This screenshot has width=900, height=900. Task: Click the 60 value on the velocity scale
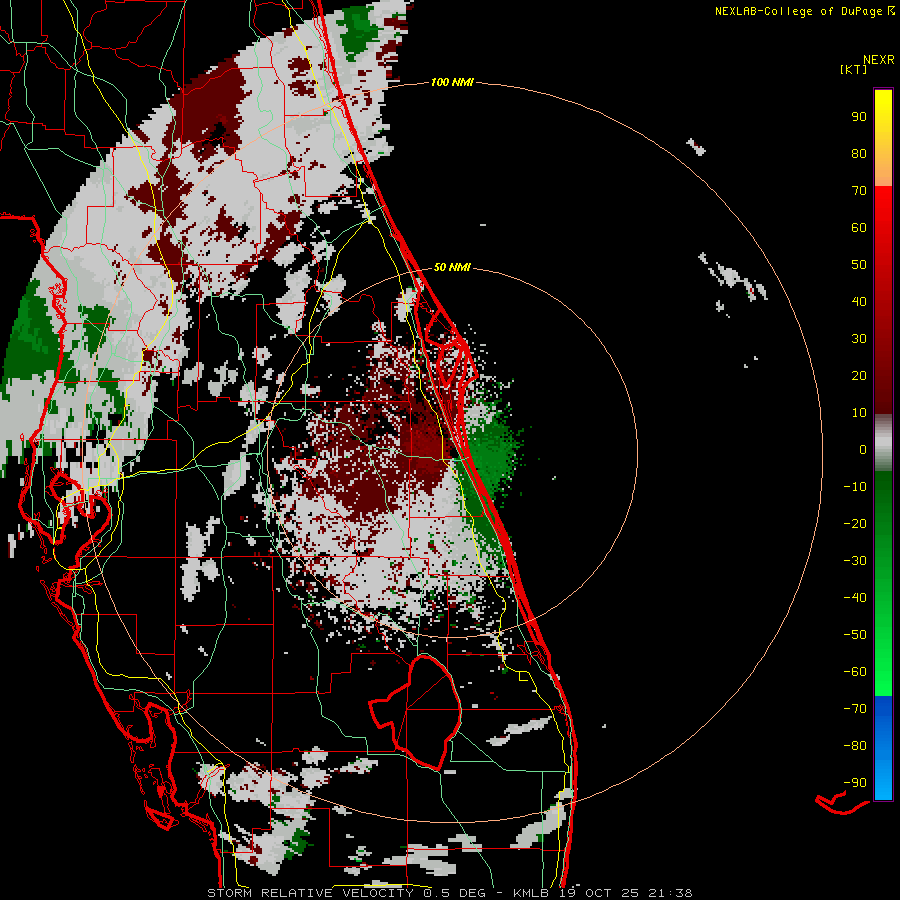[x=859, y=228]
